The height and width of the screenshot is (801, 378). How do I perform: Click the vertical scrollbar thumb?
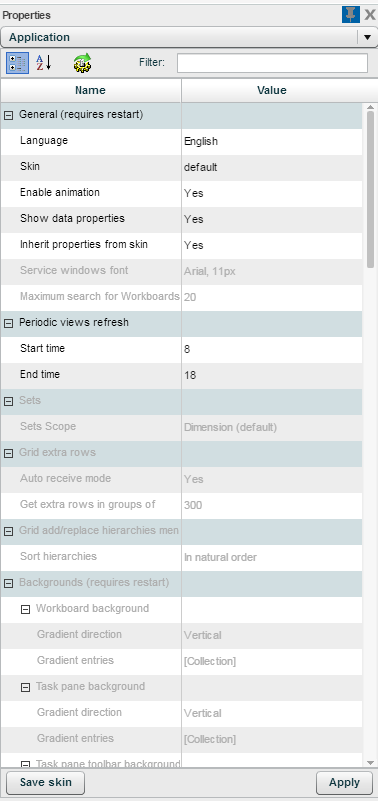[x=370, y=189]
